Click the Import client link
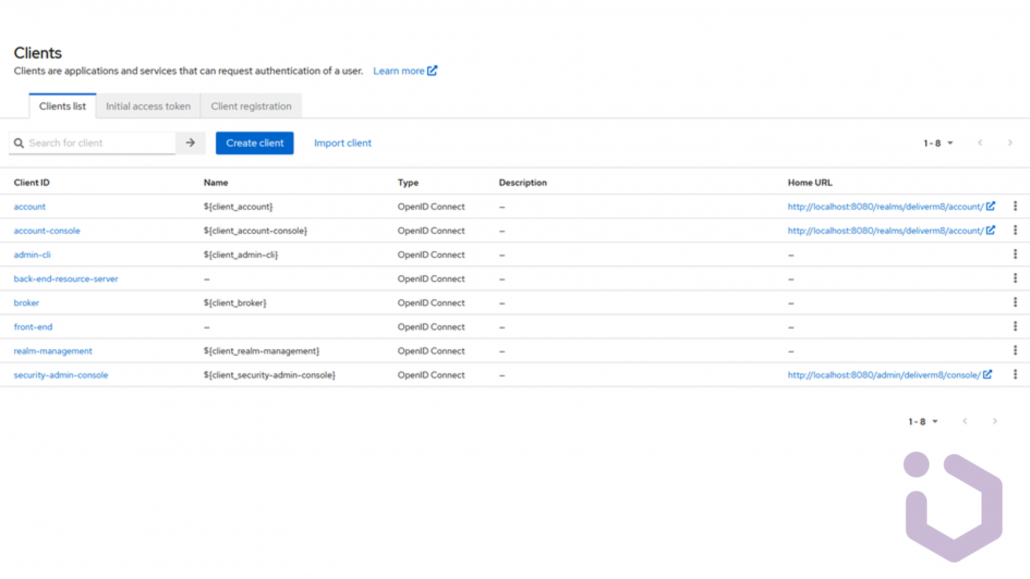This screenshot has height=579, width=1030. click(x=342, y=143)
